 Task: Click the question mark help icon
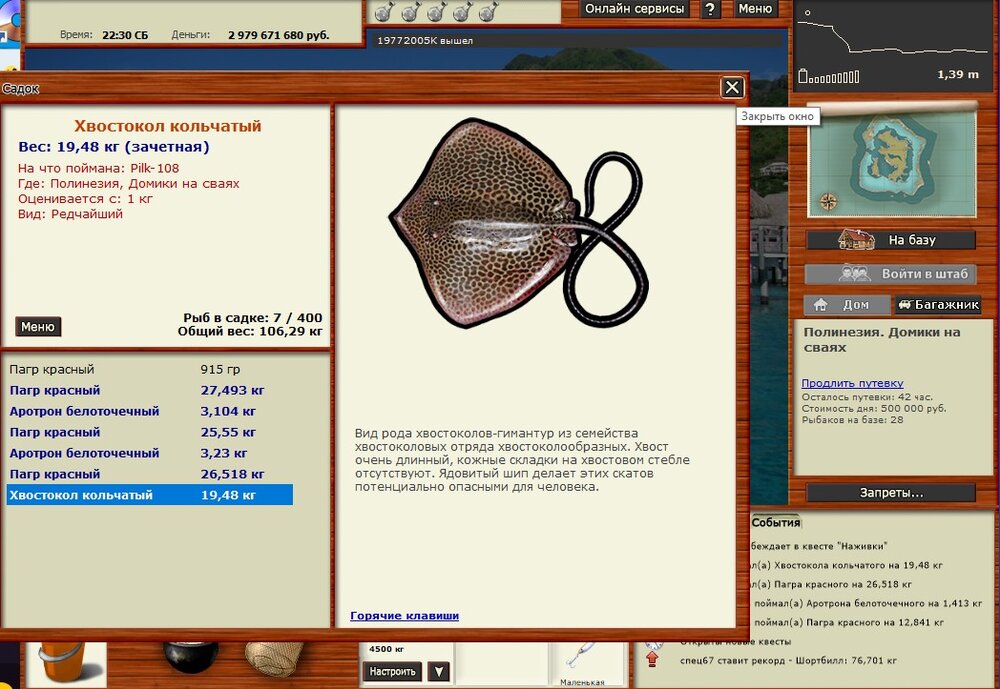coord(711,9)
